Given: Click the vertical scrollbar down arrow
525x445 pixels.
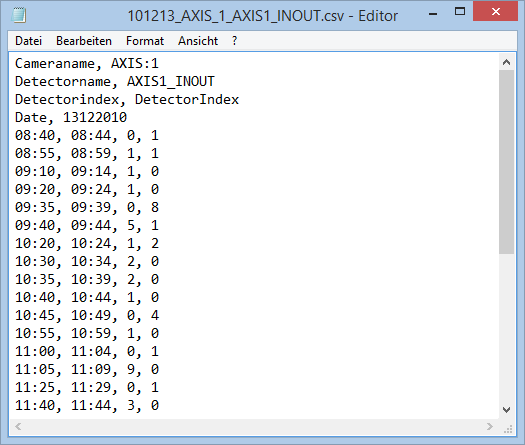Looking at the screenshot, I should (506, 410).
